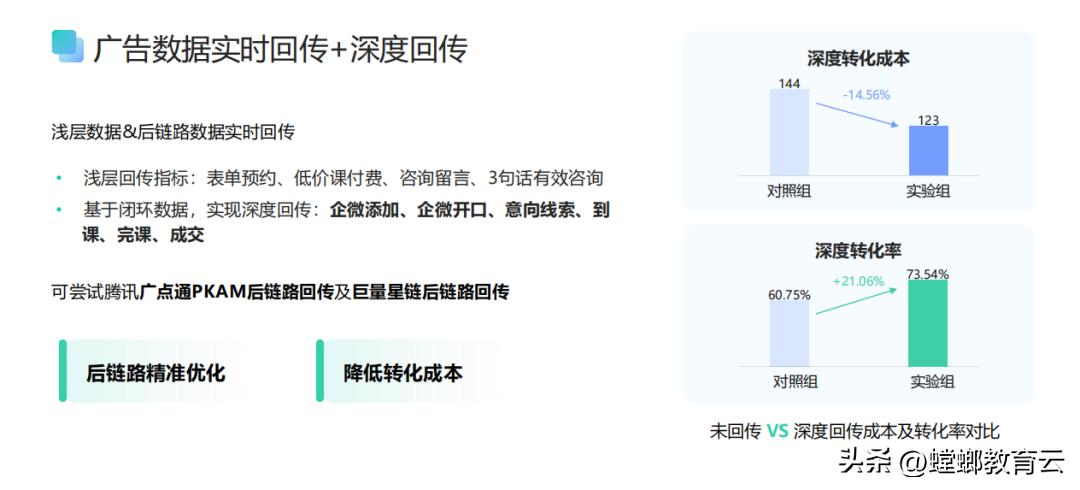Click the caption 未回传 VS 深度回传成本及转化率对比

coord(854,431)
